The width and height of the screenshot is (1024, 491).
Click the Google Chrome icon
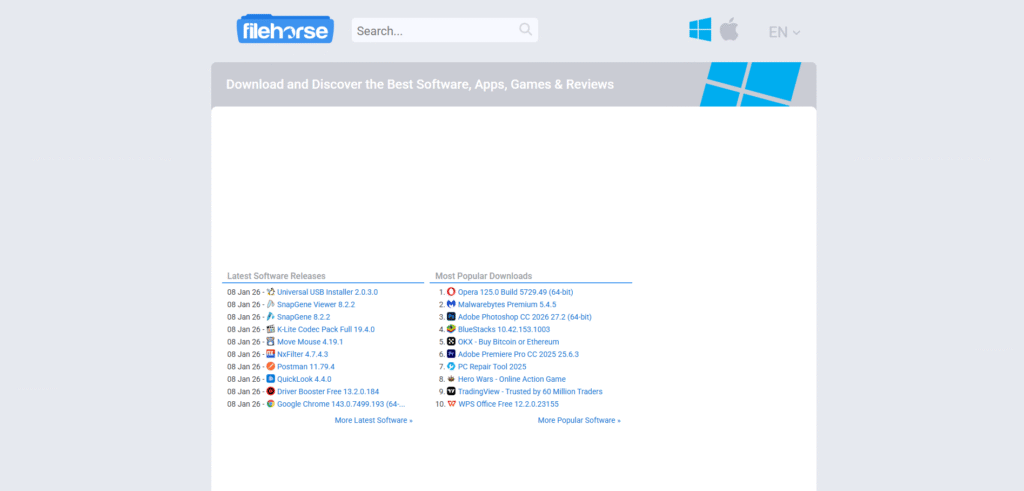coord(270,404)
